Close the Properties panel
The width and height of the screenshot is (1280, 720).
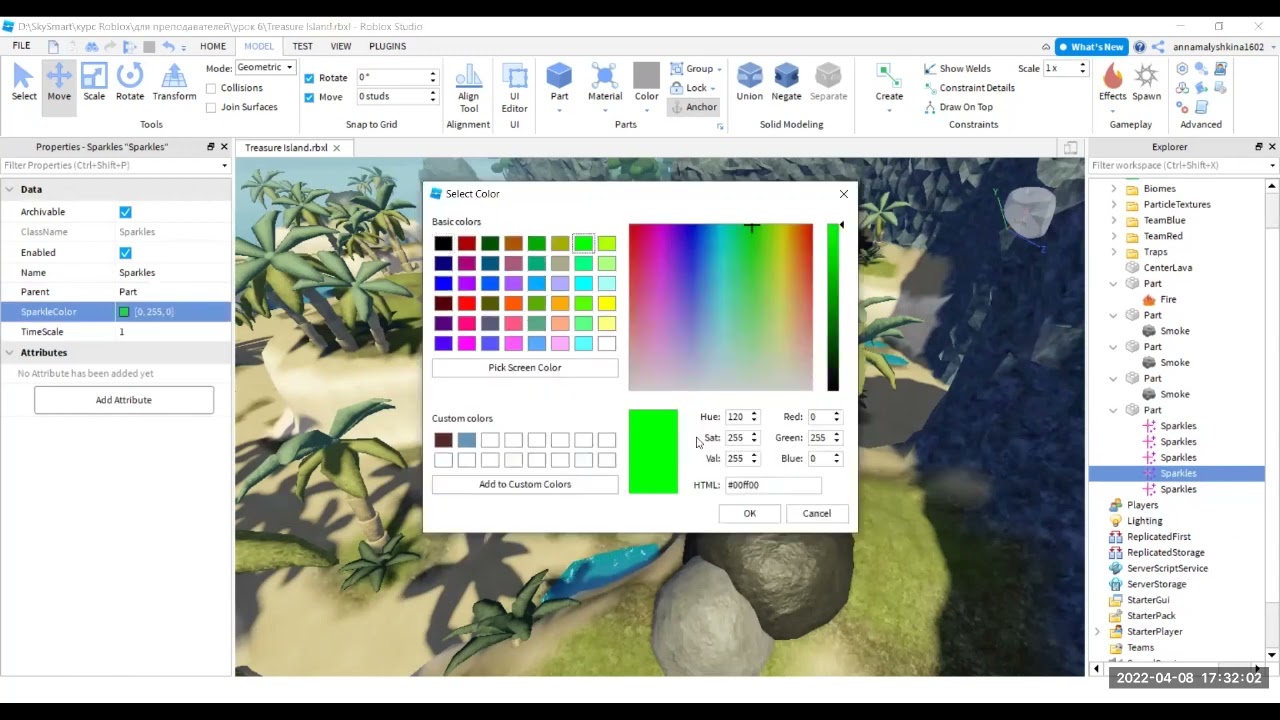(x=224, y=147)
